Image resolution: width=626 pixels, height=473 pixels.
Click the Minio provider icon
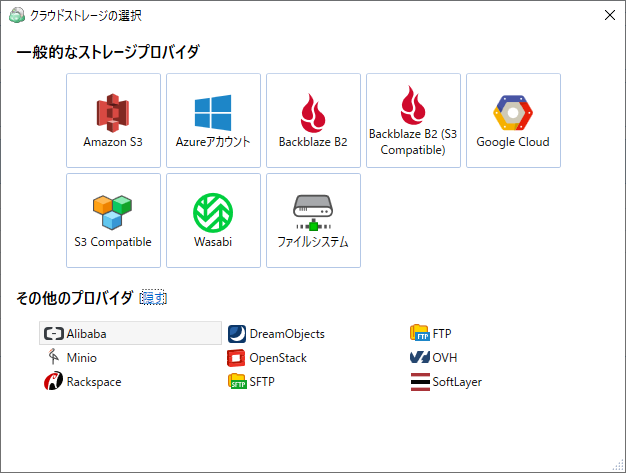[53, 357]
